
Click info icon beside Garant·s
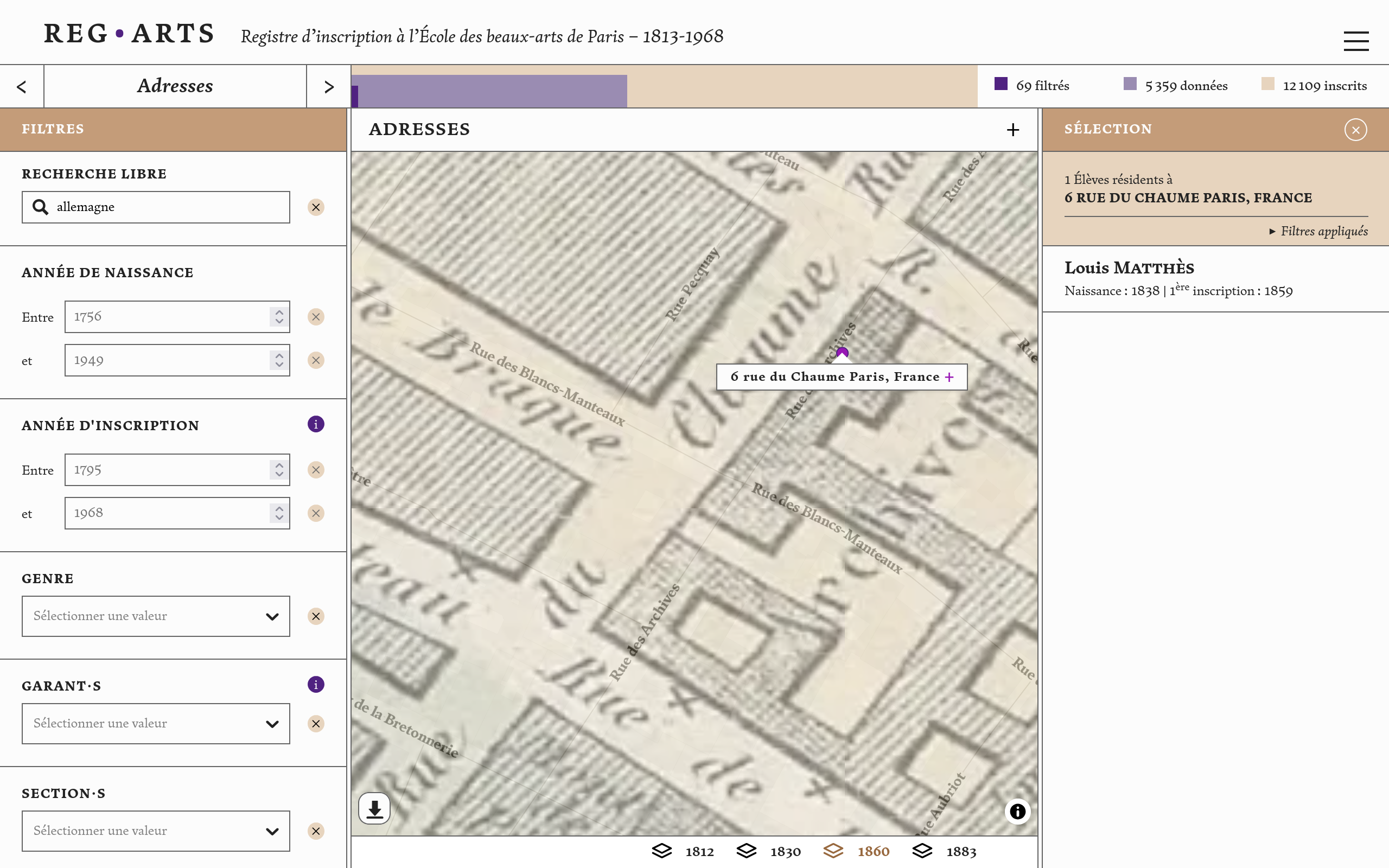(316, 684)
